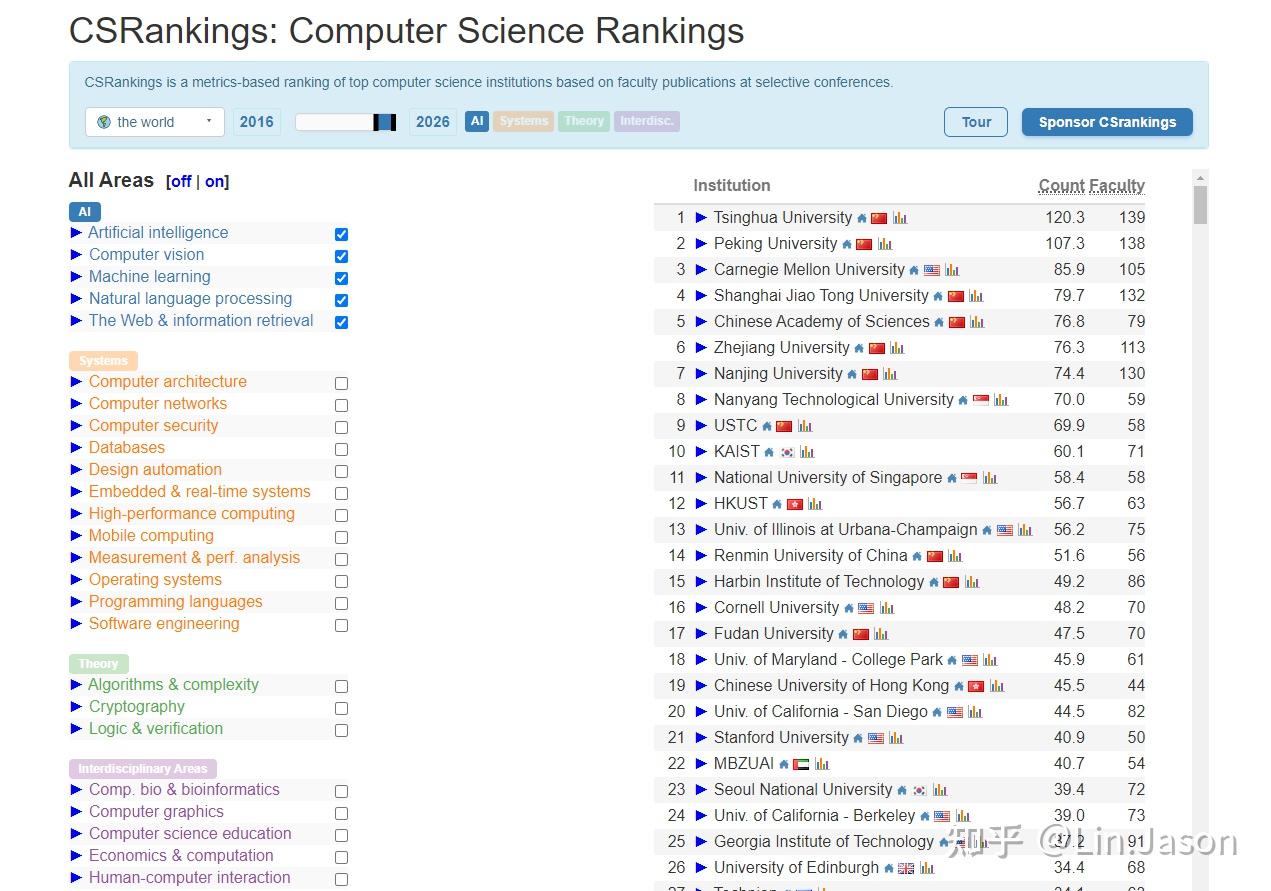Select the Interdisc. area tab
The width and height of the screenshot is (1271, 891).
tap(647, 121)
